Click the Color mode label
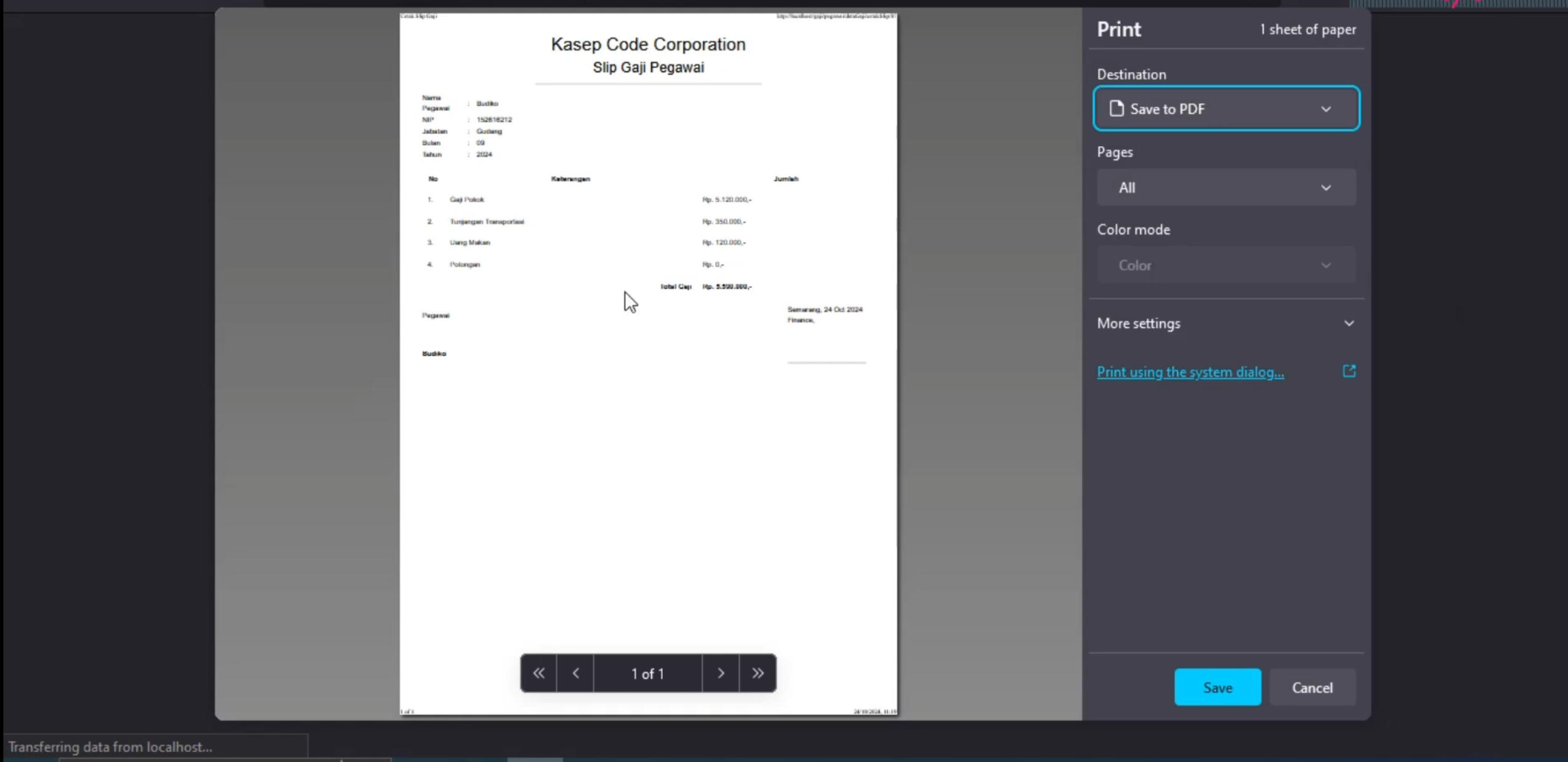This screenshot has width=1568, height=762. coord(1134,229)
